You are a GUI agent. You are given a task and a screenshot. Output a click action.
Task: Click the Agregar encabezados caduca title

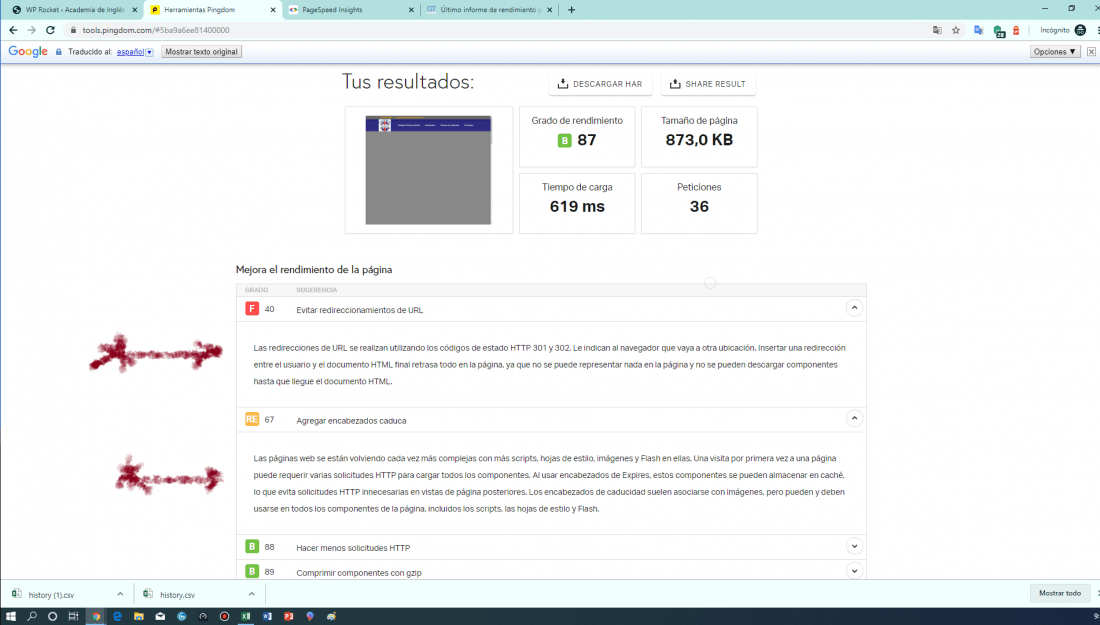point(351,421)
